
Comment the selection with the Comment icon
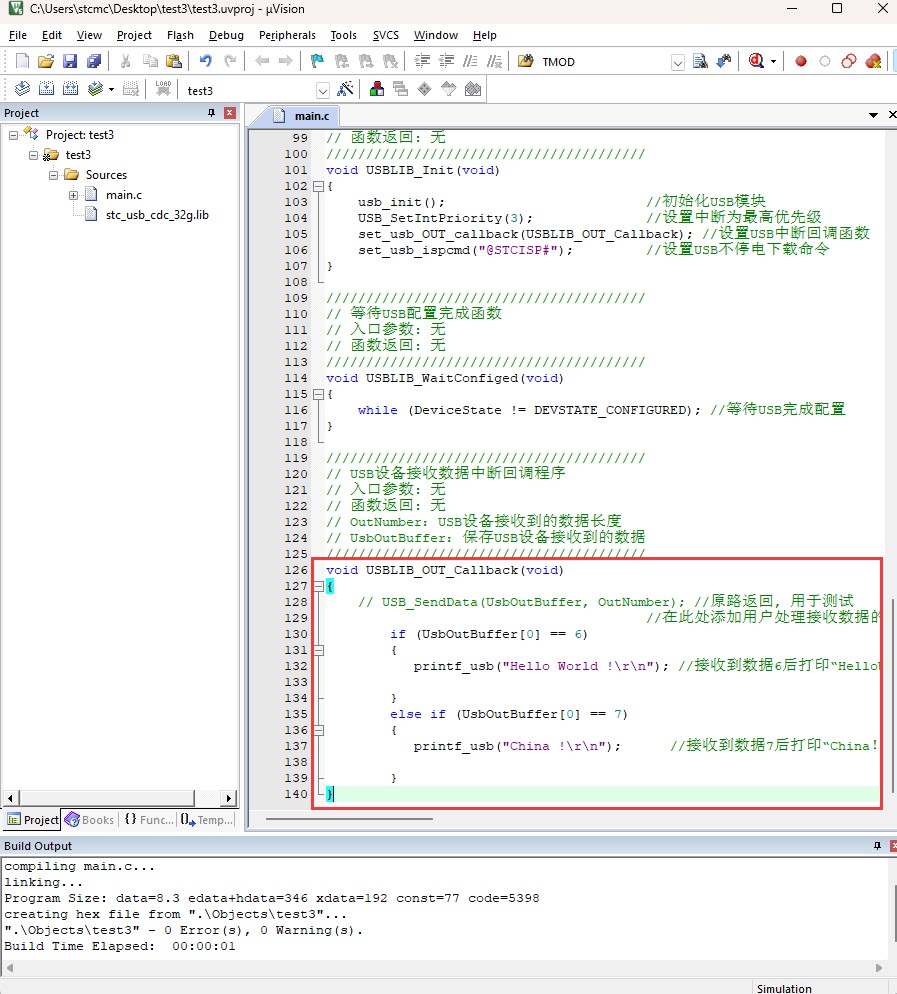pyautogui.click(x=470, y=61)
